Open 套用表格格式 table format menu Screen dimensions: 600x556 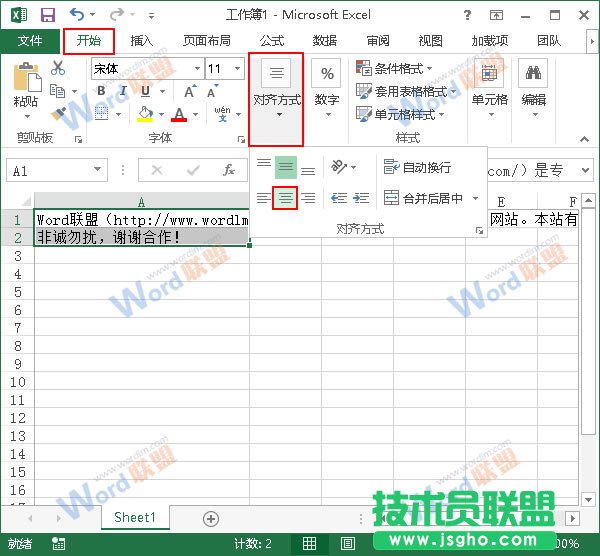(x=406, y=91)
